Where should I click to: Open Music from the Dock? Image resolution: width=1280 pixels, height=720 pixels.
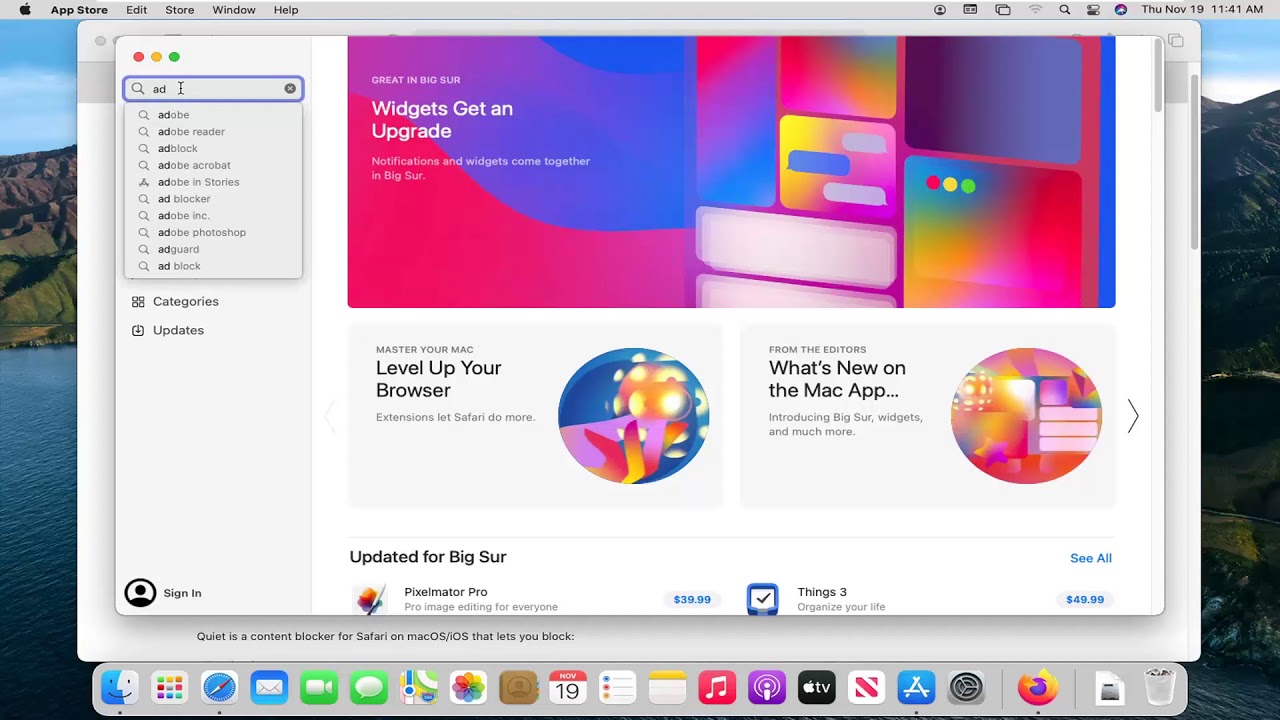pos(717,688)
